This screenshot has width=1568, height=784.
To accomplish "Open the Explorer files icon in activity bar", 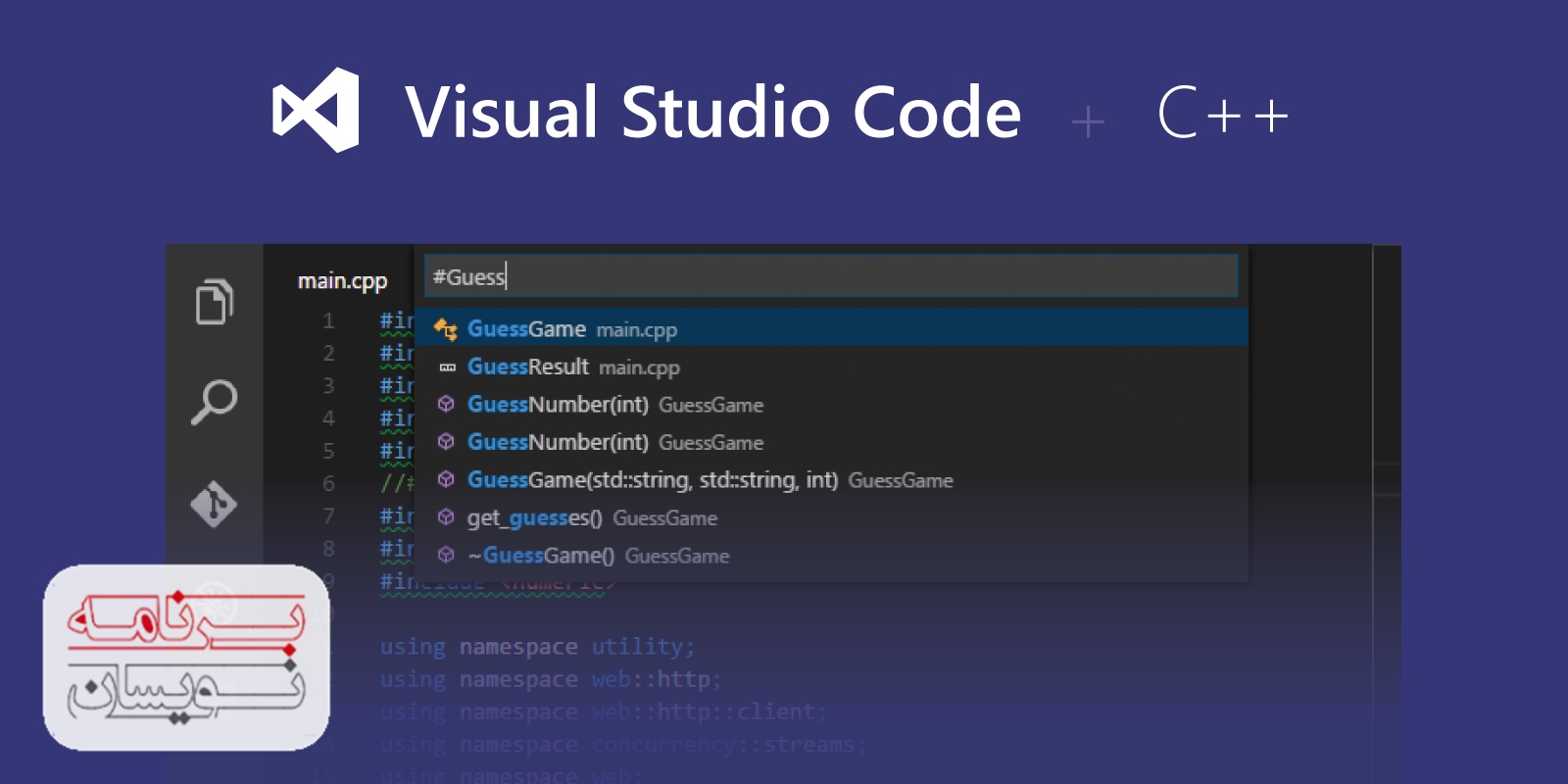I will point(215,301).
